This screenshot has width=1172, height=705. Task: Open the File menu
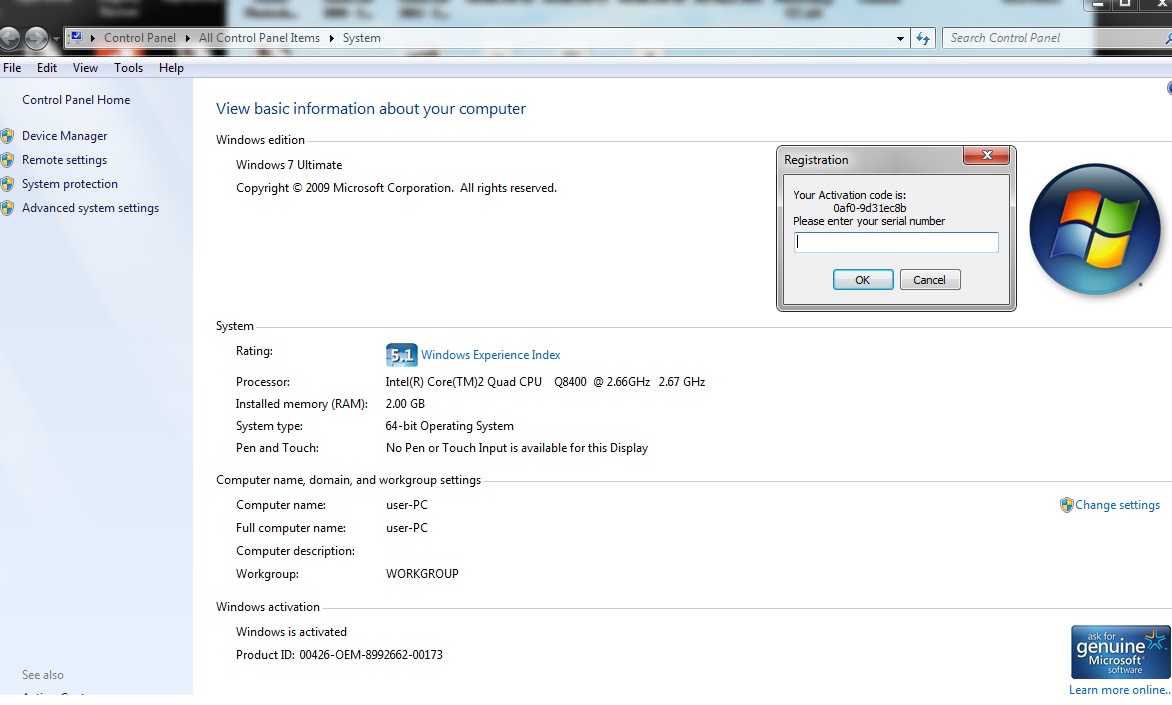(12, 68)
